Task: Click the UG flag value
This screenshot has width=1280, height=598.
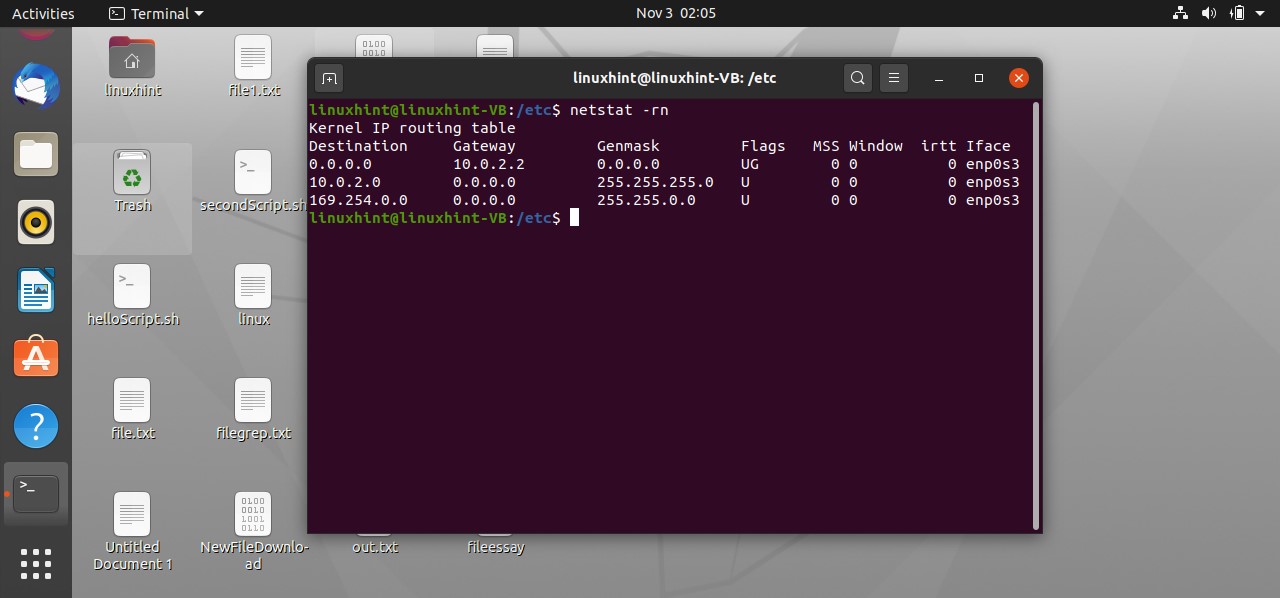Action: tap(750, 163)
